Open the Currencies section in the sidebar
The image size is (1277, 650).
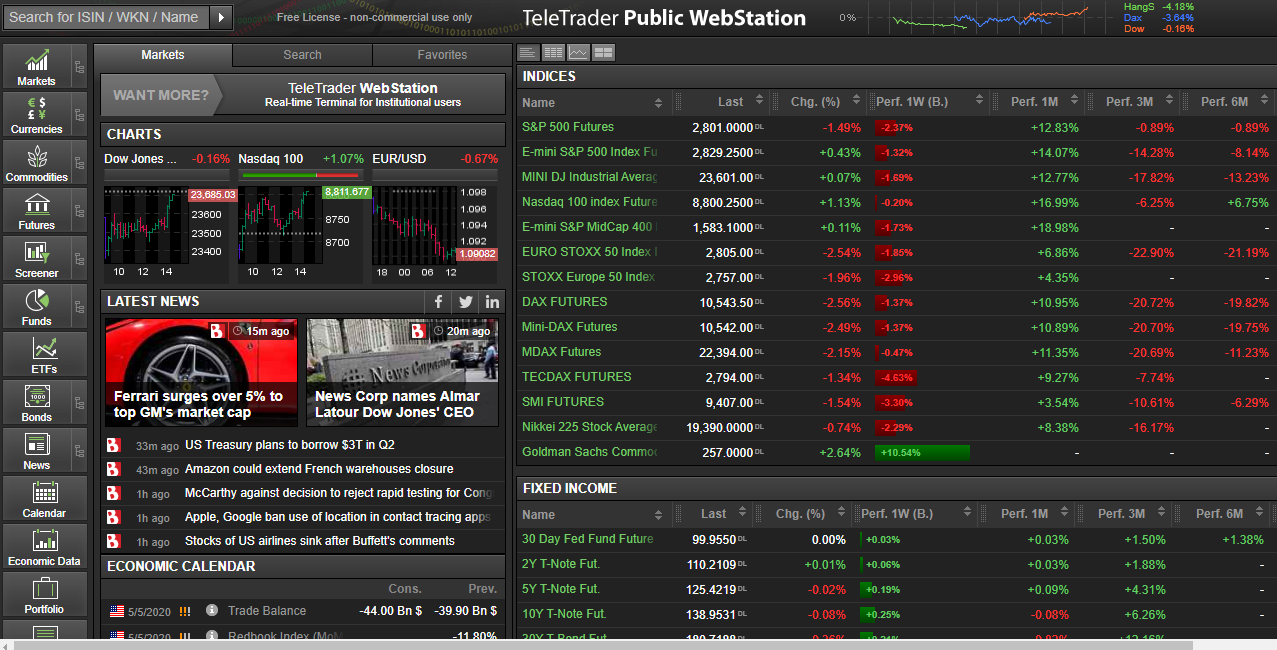tap(37, 115)
